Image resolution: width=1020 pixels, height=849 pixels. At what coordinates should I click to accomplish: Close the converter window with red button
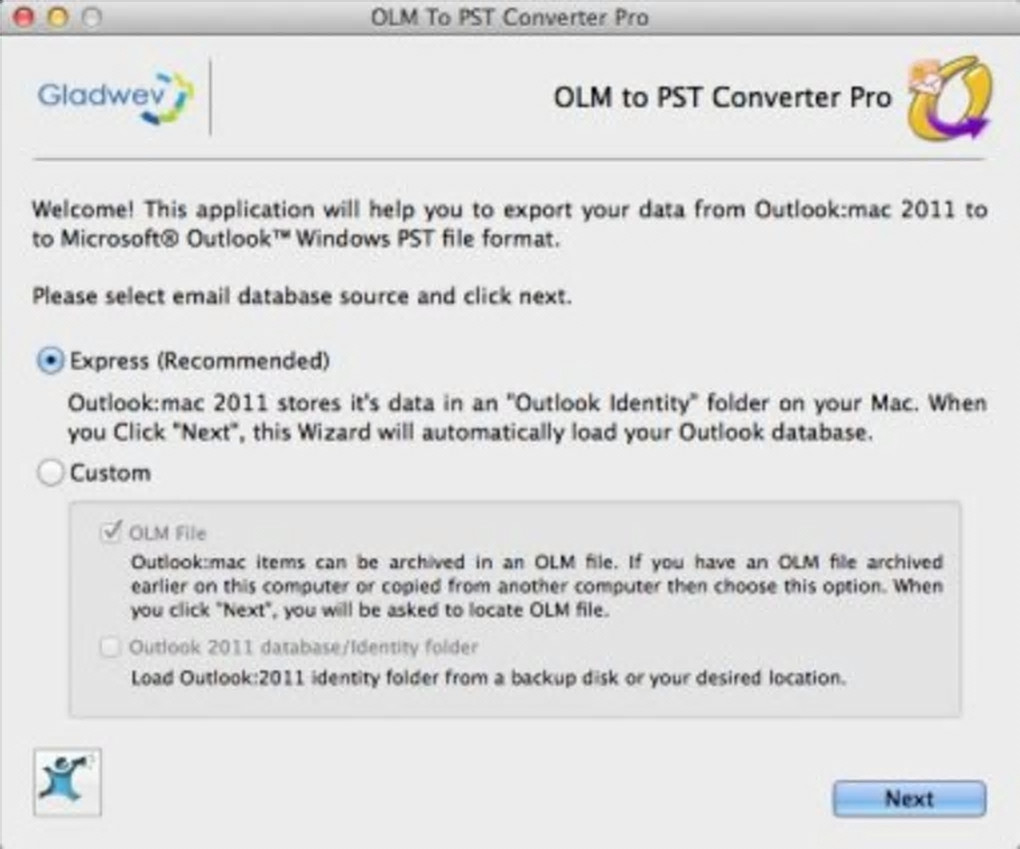[25, 17]
